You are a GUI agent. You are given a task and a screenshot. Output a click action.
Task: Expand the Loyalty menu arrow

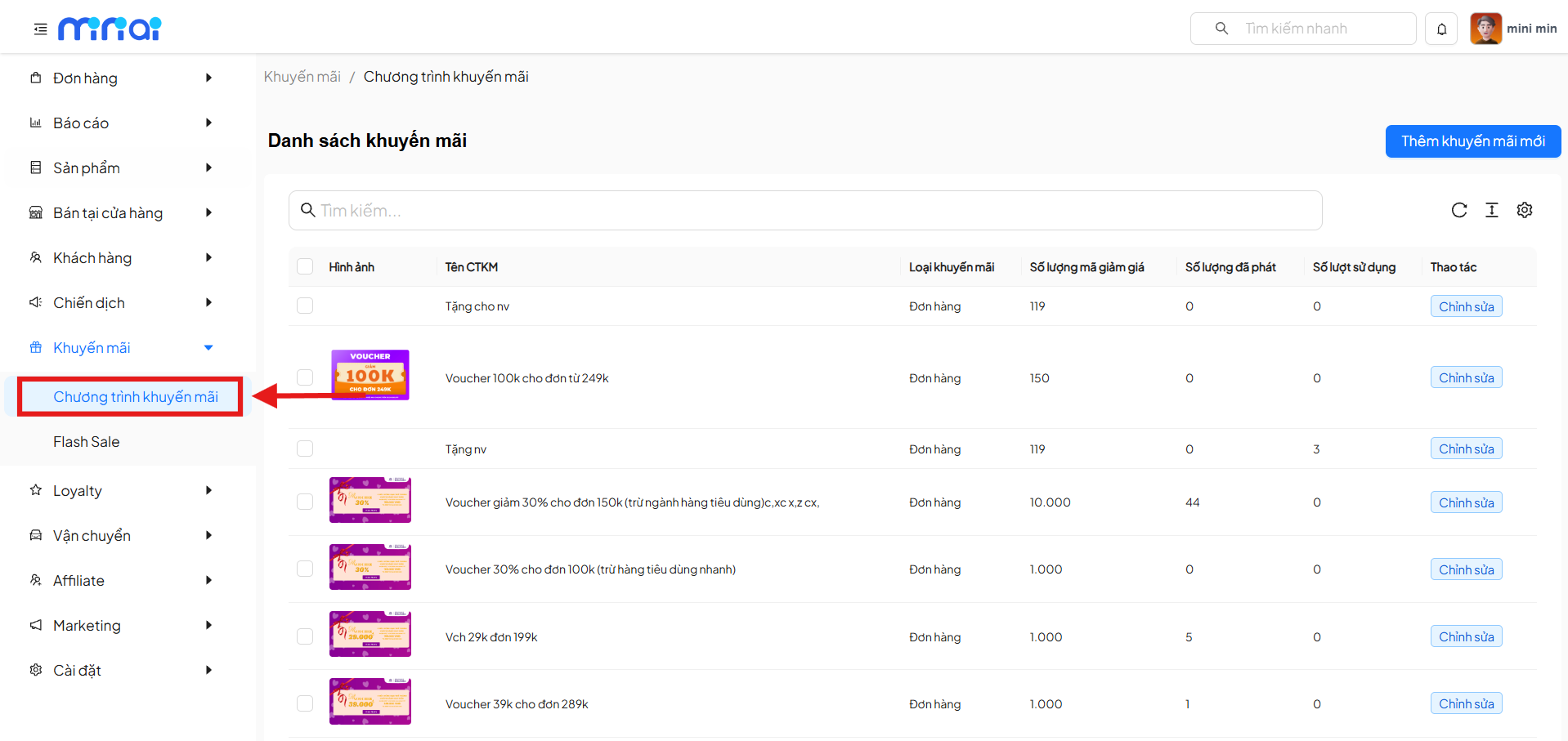[208, 491]
